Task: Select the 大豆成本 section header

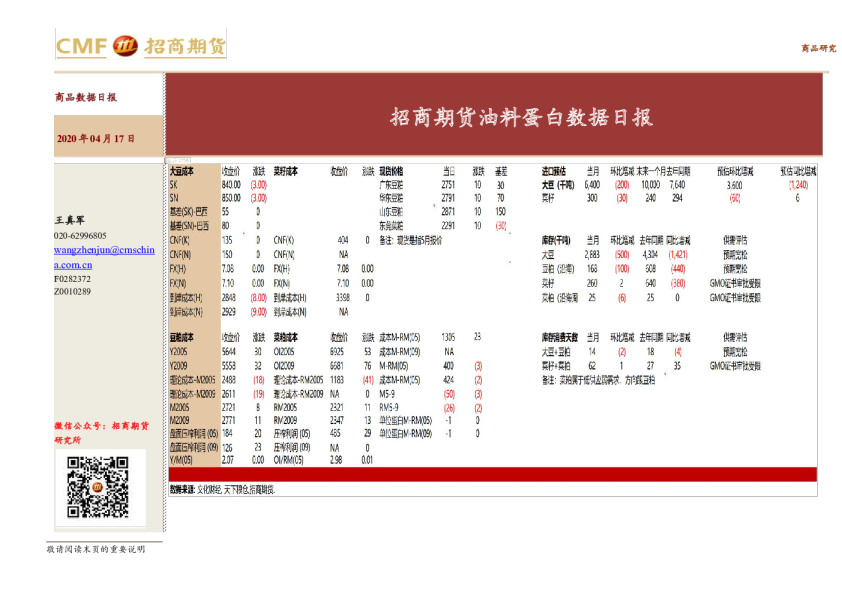Action: tap(184, 172)
